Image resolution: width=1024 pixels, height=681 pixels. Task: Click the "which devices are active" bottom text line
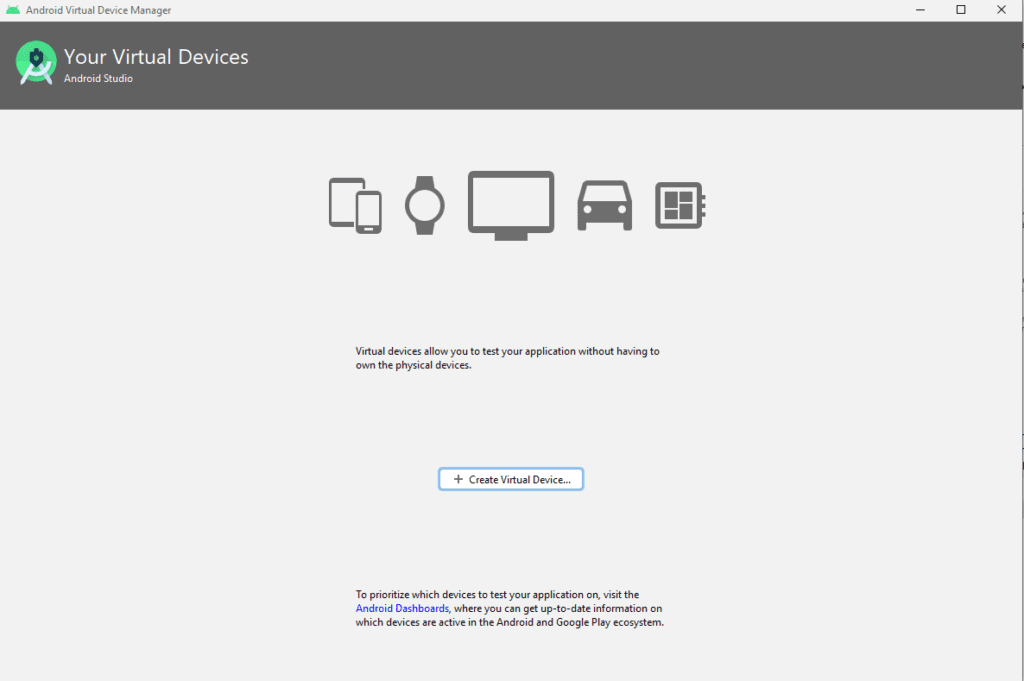point(509,622)
